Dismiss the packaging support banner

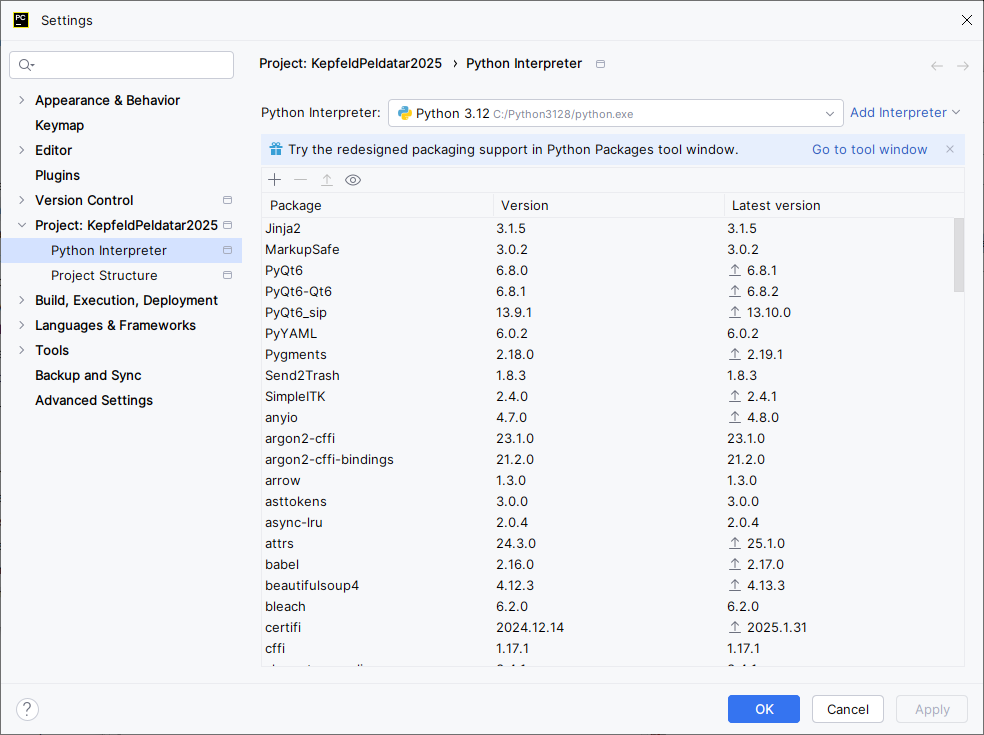(950, 149)
